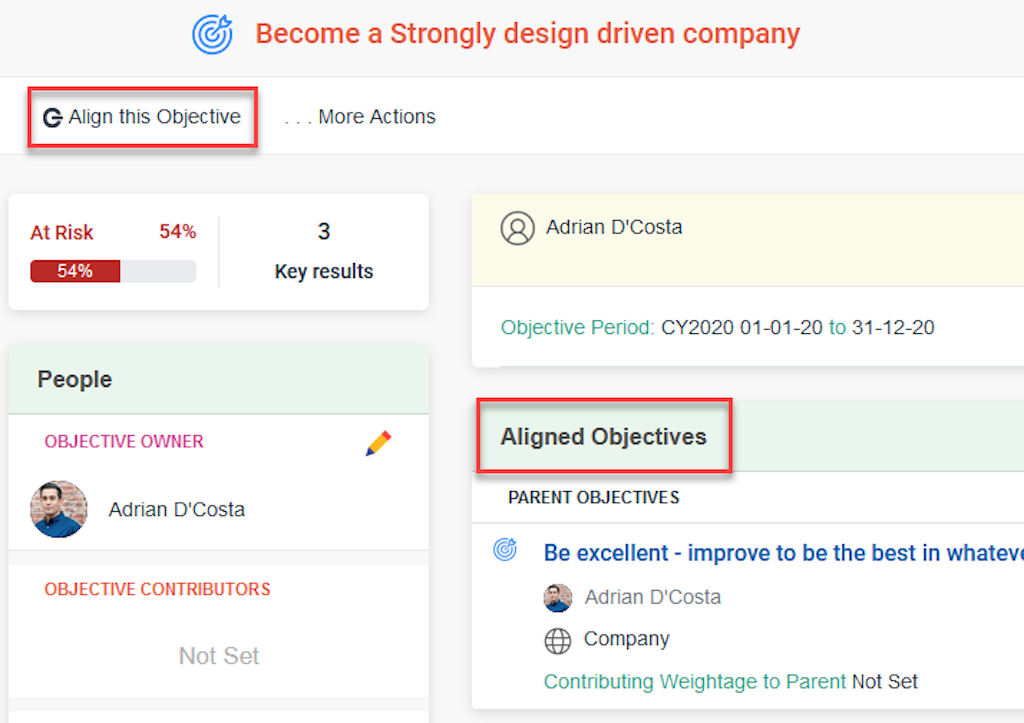This screenshot has height=723, width=1024.
Task: Click Adrian D'Costa's avatar under the parent objective
Action: pyautogui.click(x=557, y=597)
